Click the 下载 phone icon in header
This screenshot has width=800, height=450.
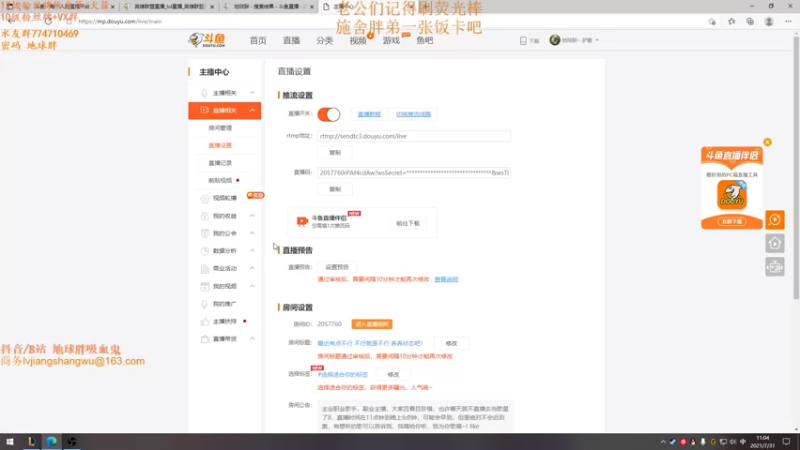[x=523, y=40]
